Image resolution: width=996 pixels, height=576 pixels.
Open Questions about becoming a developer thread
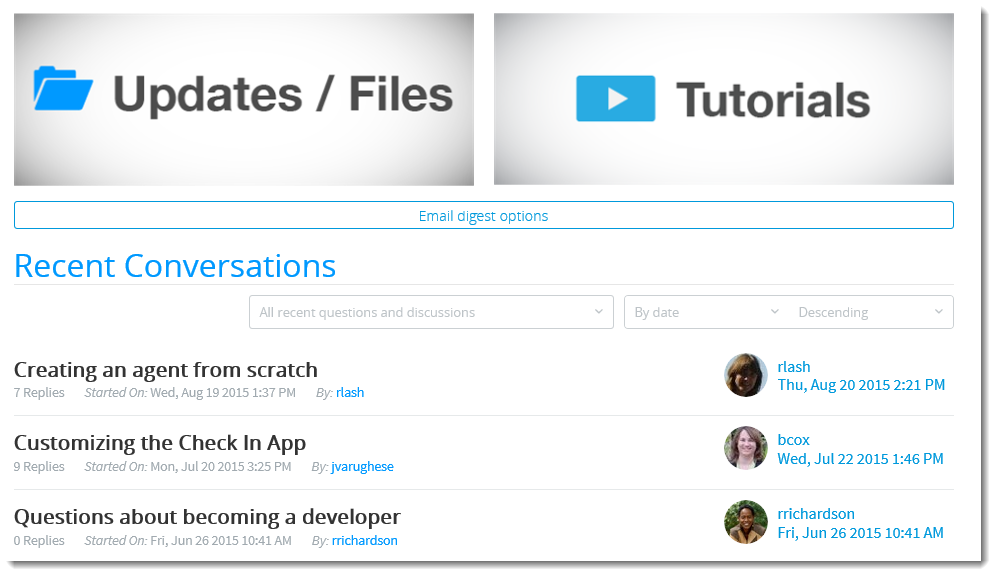coord(207,517)
